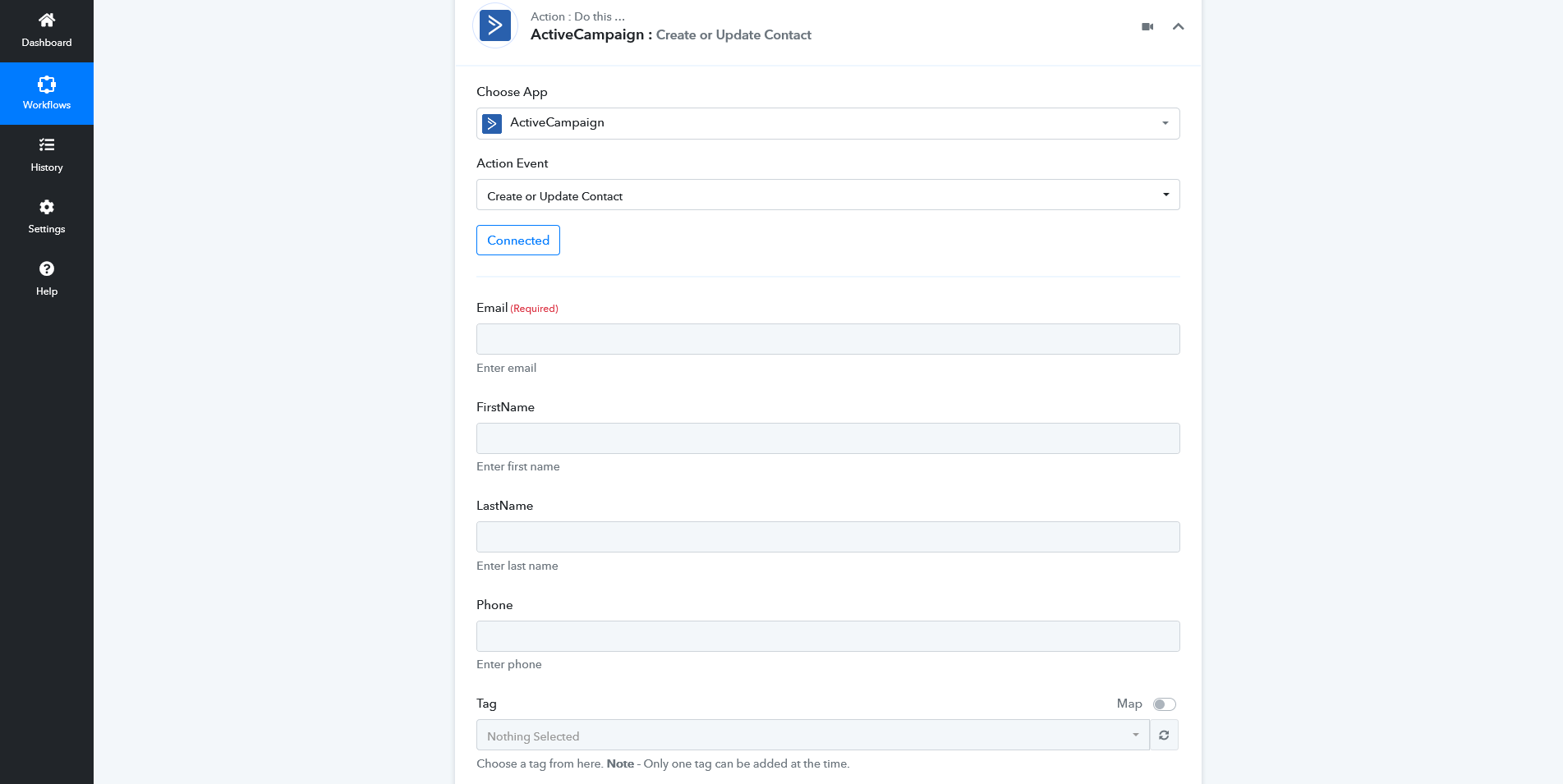The height and width of the screenshot is (784, 1563).
Task: Open the Tag 'Nothing Selected' dropdown
Action: [813, 735]
